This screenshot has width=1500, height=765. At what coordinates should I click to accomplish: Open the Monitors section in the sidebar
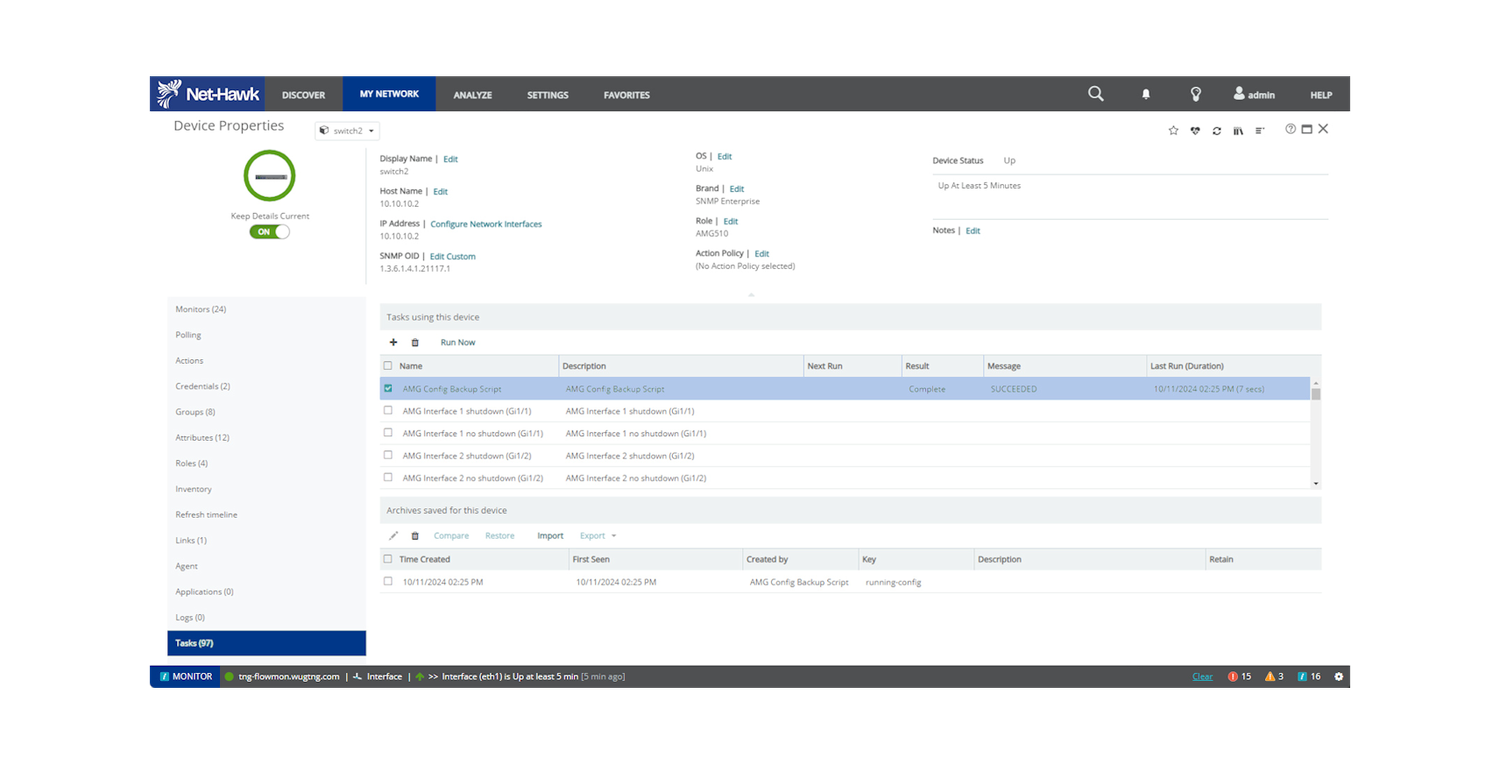click(x=199, y=309)
